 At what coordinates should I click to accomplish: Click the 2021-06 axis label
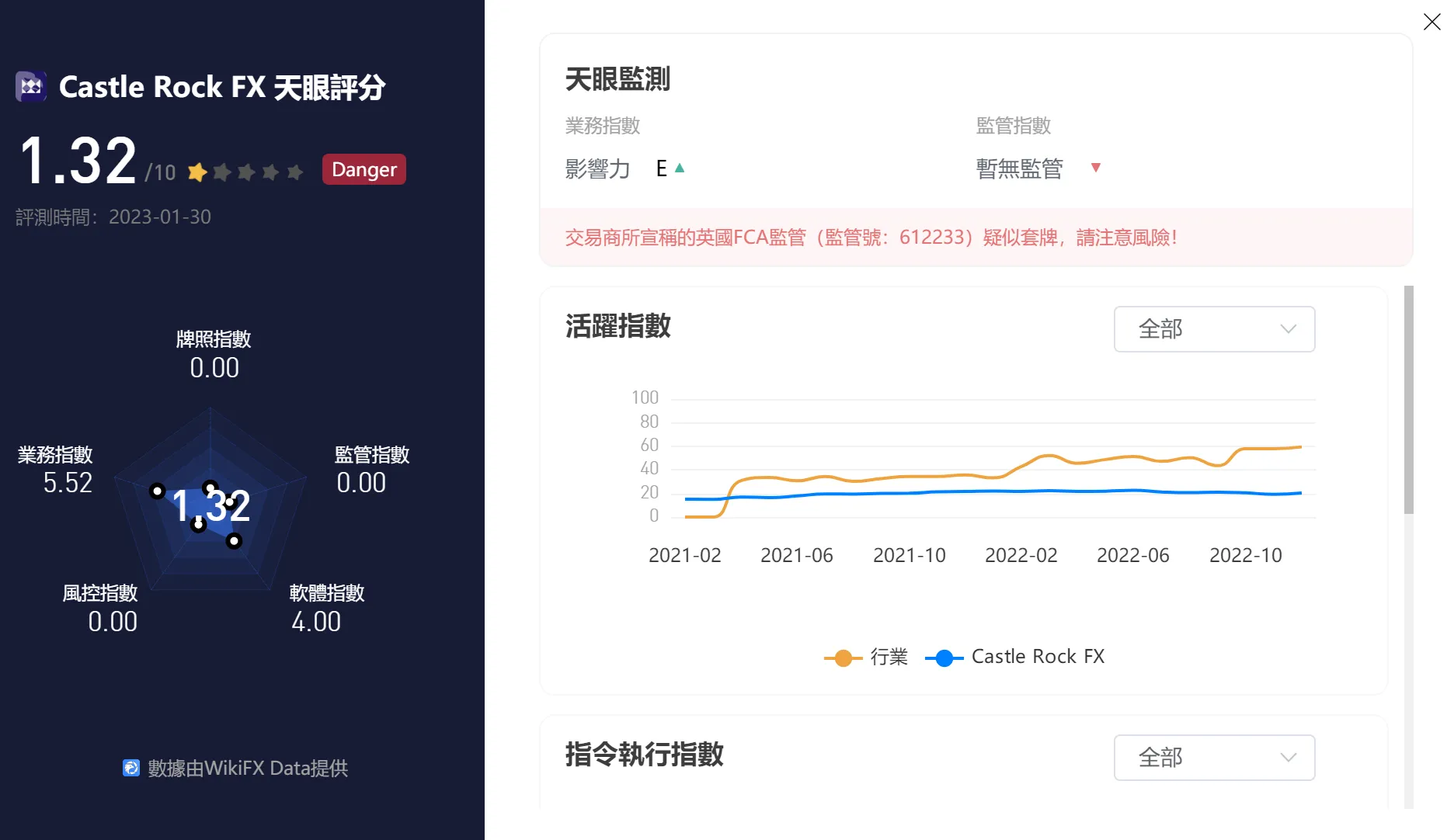click(797, 555)
